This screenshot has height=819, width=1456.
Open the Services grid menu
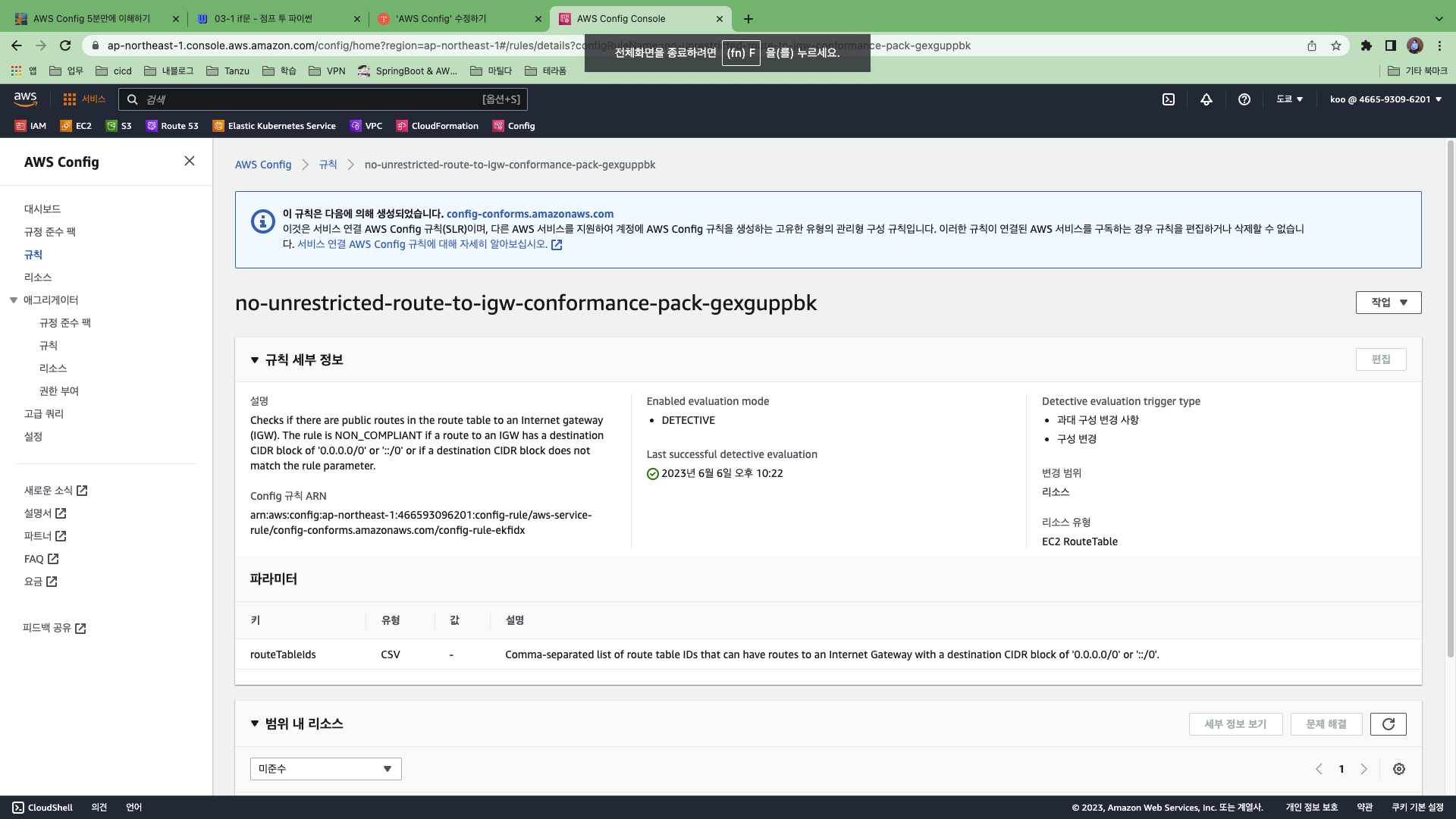coord(84,99)
